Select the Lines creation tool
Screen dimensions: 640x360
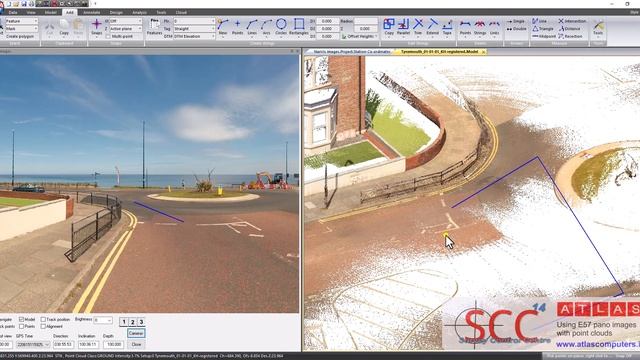coord(252,27)
